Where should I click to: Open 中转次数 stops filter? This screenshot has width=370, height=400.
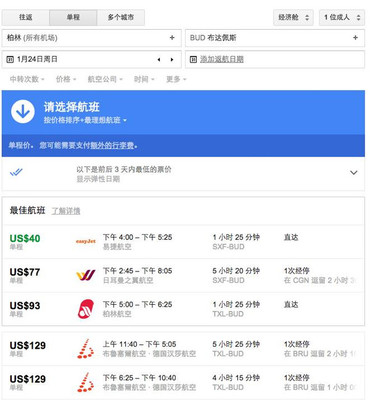[27, 79]
